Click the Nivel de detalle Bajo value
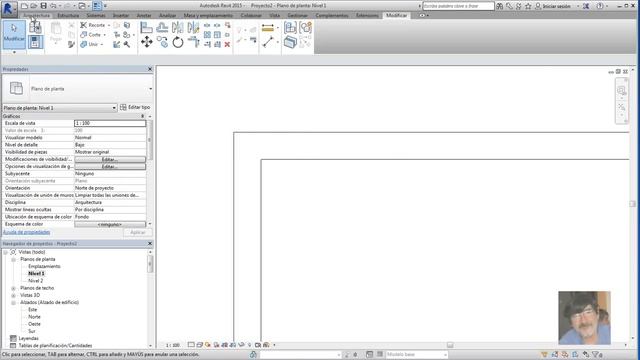The height and width of the screenshot is (360, 640). point(110,145)
